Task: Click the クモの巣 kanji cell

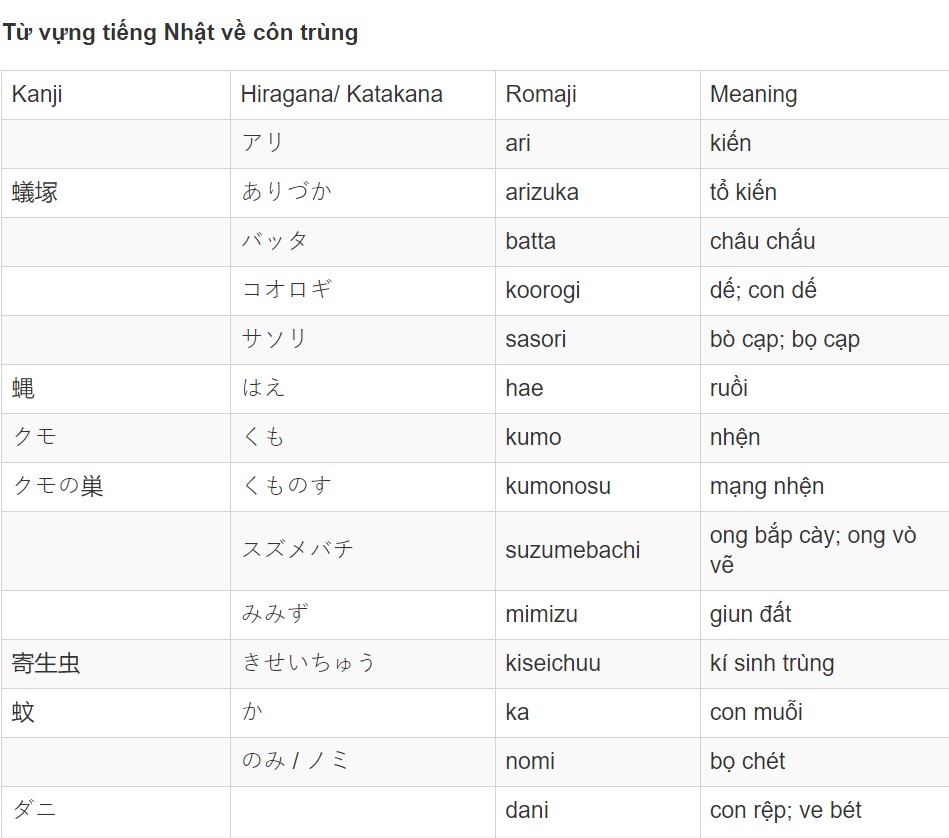Action: pos(116,487)
